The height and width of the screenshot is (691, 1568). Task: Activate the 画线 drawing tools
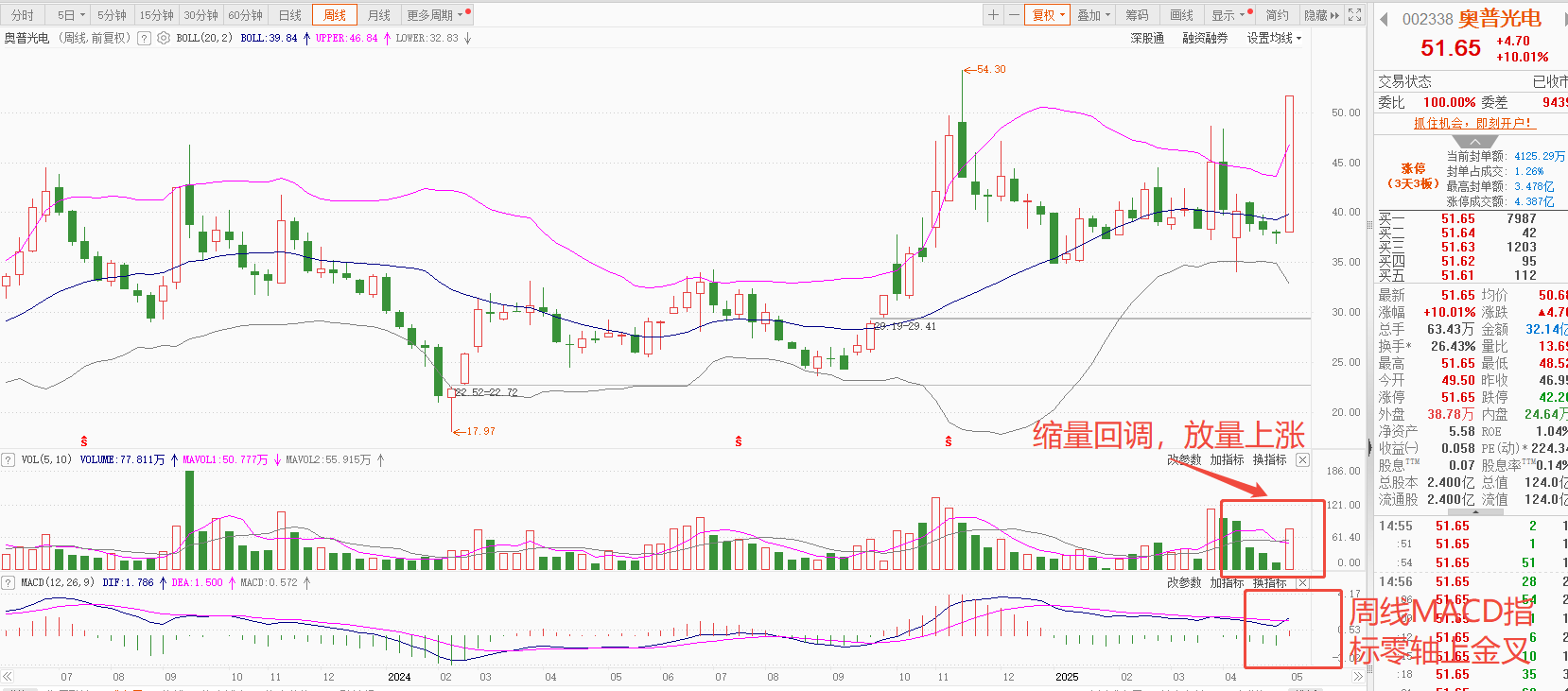tap(1181, 15)
